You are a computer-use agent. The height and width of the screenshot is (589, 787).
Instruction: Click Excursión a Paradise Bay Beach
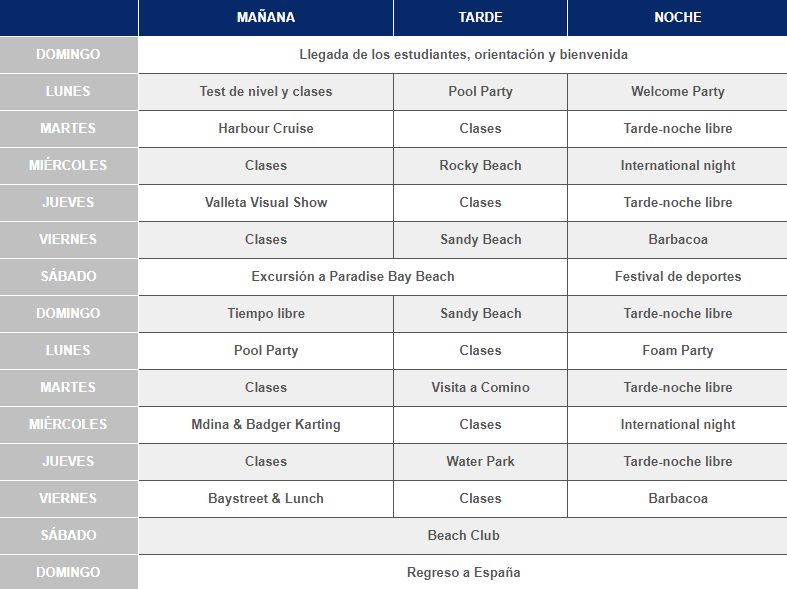[x=353, y=276]
